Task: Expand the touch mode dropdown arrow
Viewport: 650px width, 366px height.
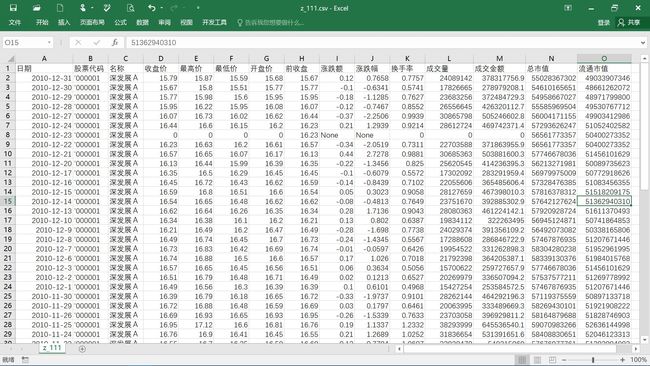Action: [92, 8]
